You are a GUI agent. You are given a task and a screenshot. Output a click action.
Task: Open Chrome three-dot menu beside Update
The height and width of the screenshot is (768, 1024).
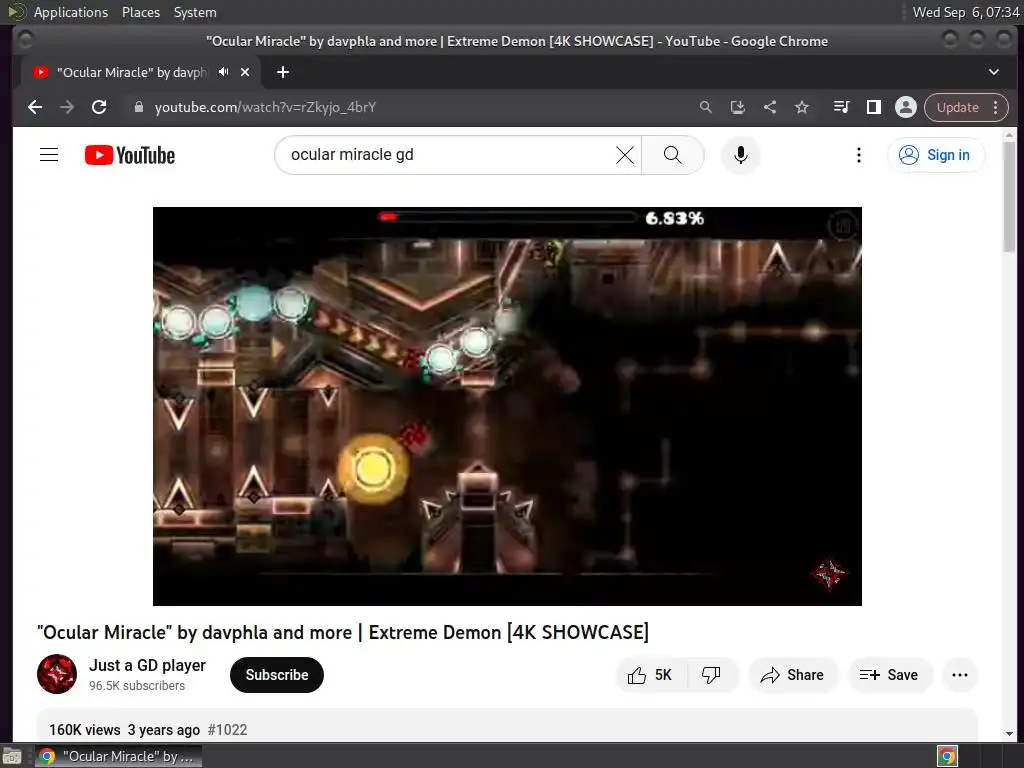click(995, 107)
